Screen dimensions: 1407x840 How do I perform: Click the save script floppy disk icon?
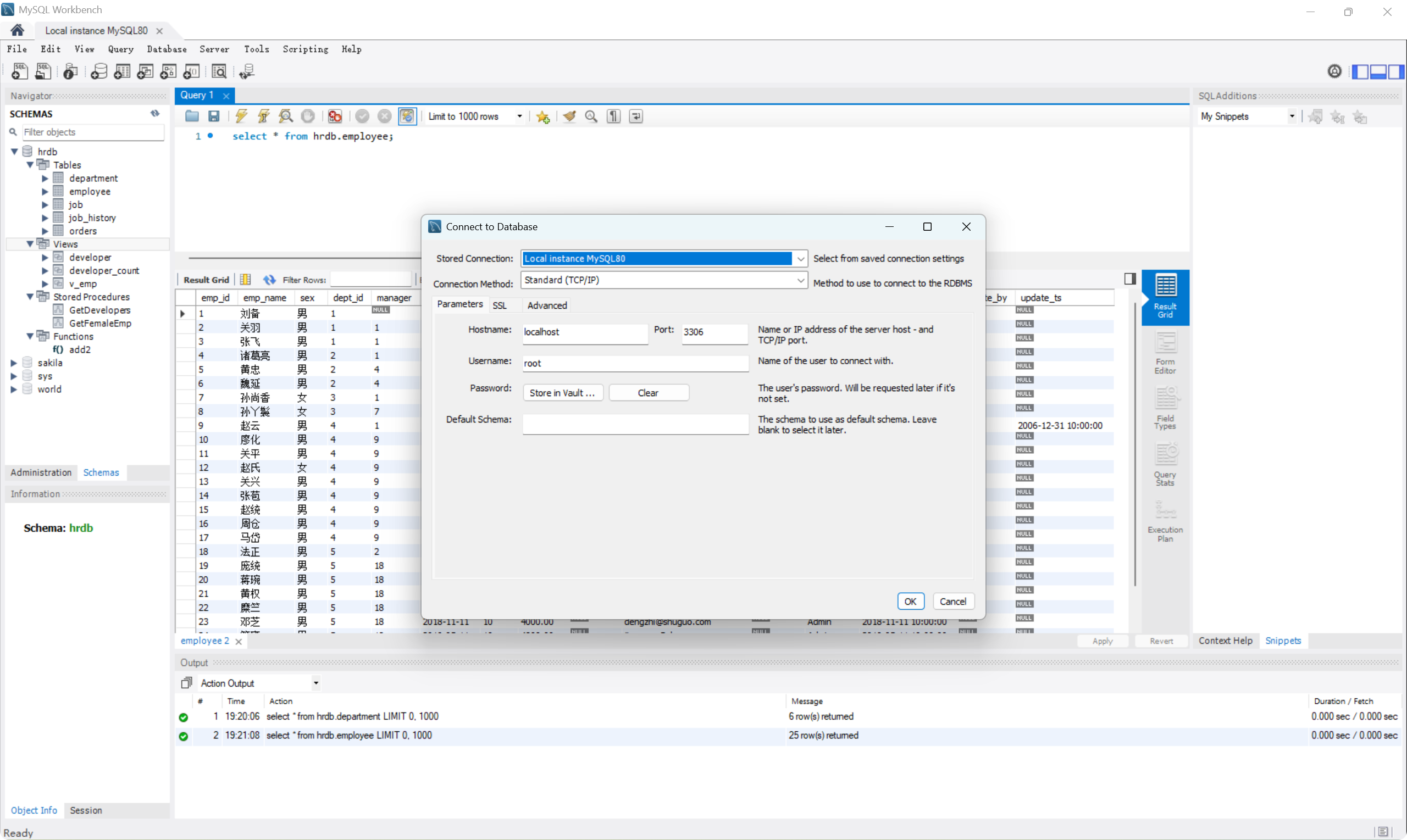tap(213, 116)
